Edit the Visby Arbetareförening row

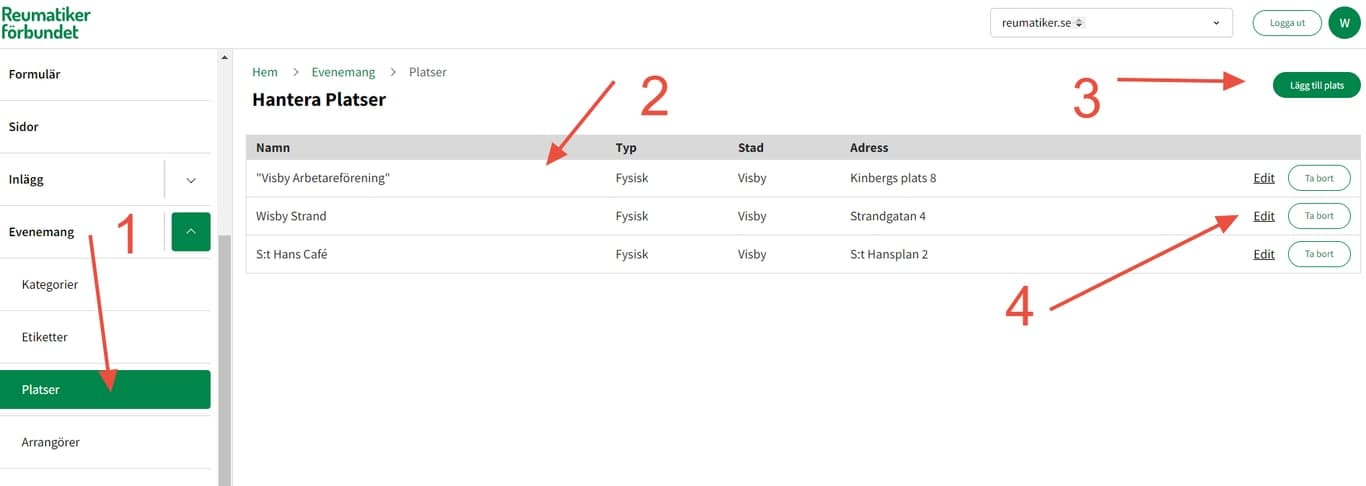tap(1264, 178)
